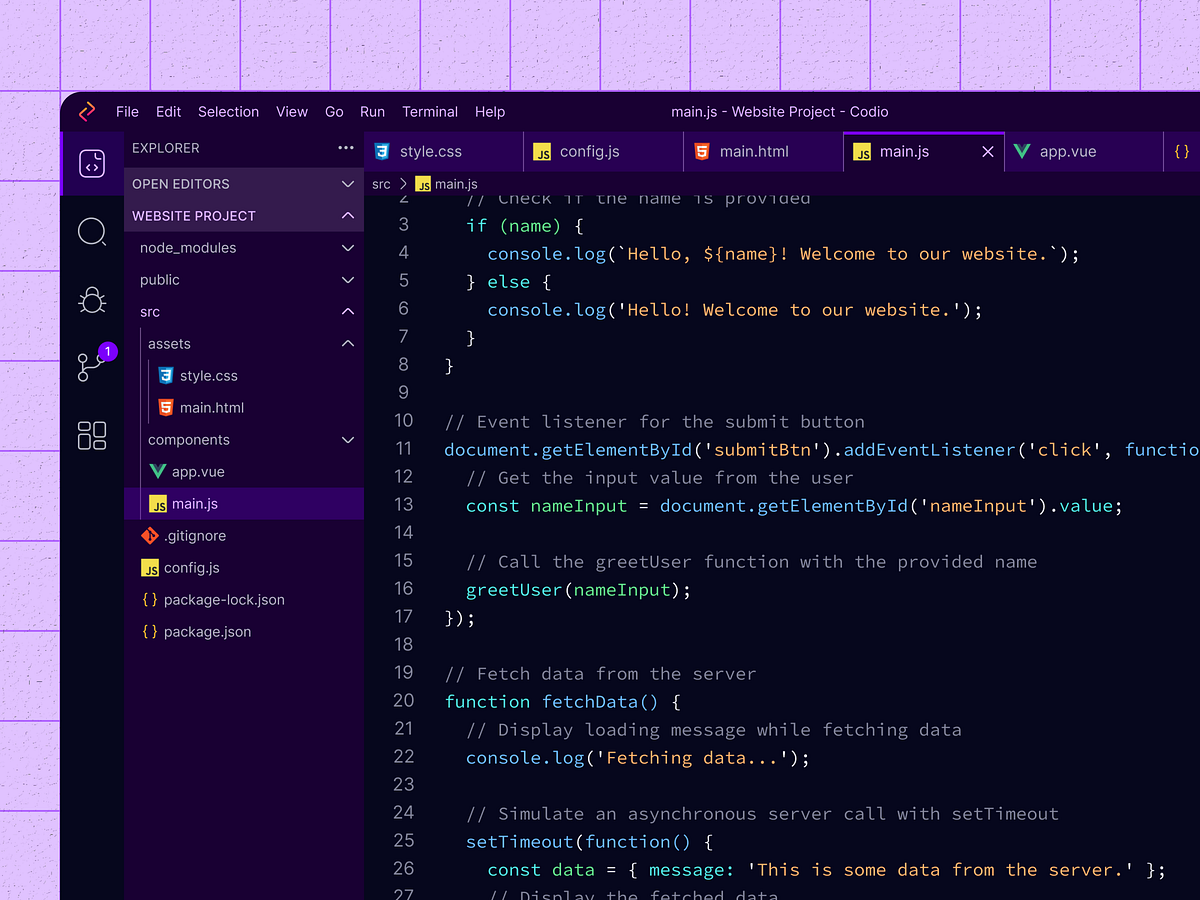Open the Terminal menu
1200x900 pixels.
pyautogui.click(x=430, y=111)
